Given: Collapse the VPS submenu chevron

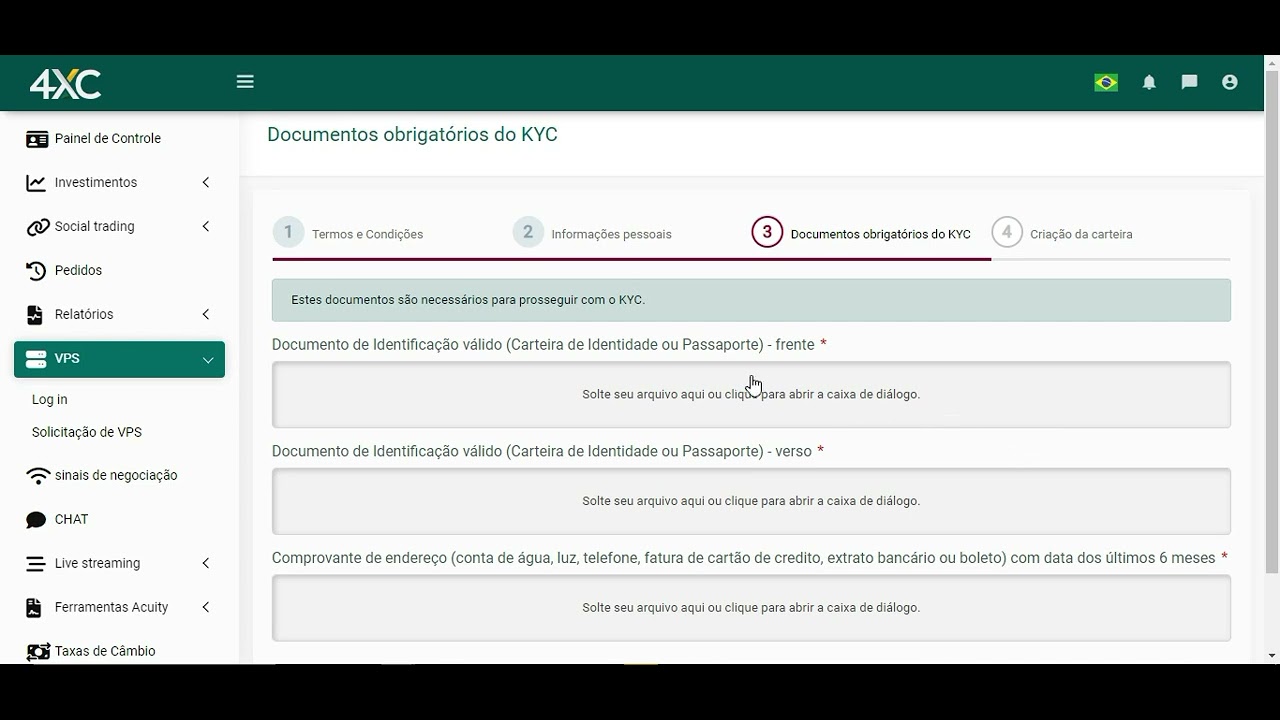Looking at the screenshot, I should click(x=208, y=359).
